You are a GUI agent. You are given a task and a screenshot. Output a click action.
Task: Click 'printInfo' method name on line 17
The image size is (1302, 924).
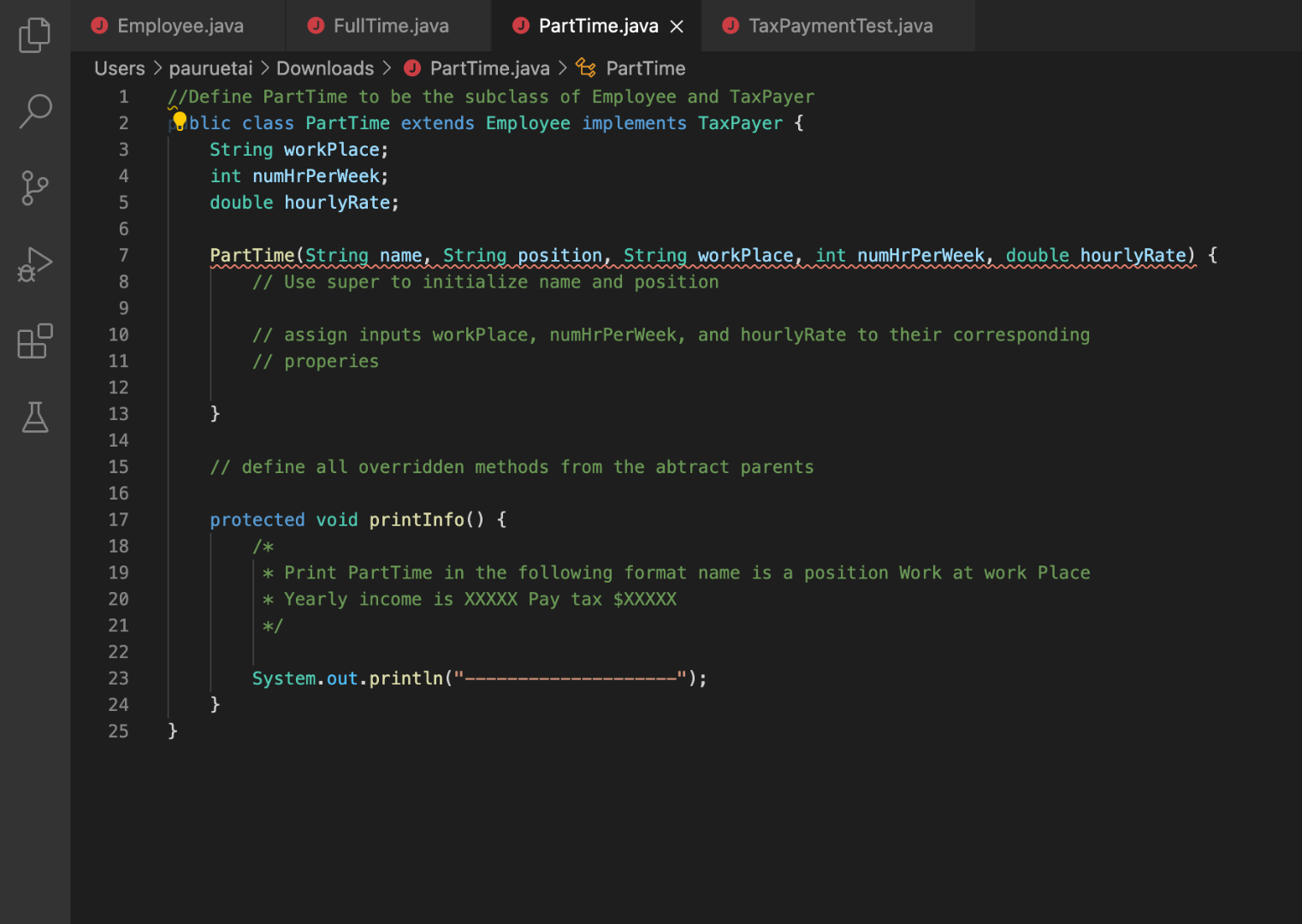pyautogui.click(x=417, y=519)
